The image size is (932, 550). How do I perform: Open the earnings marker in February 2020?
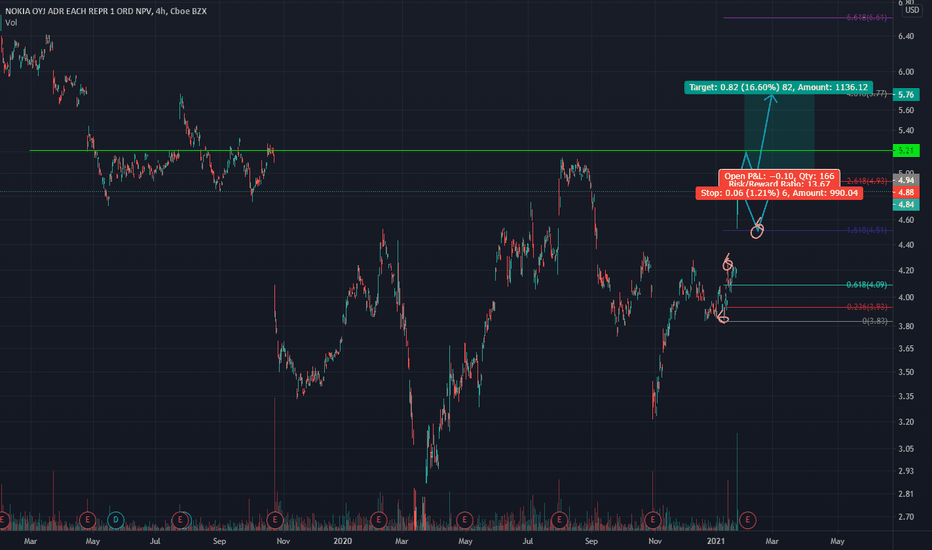[x=379, y=520]
